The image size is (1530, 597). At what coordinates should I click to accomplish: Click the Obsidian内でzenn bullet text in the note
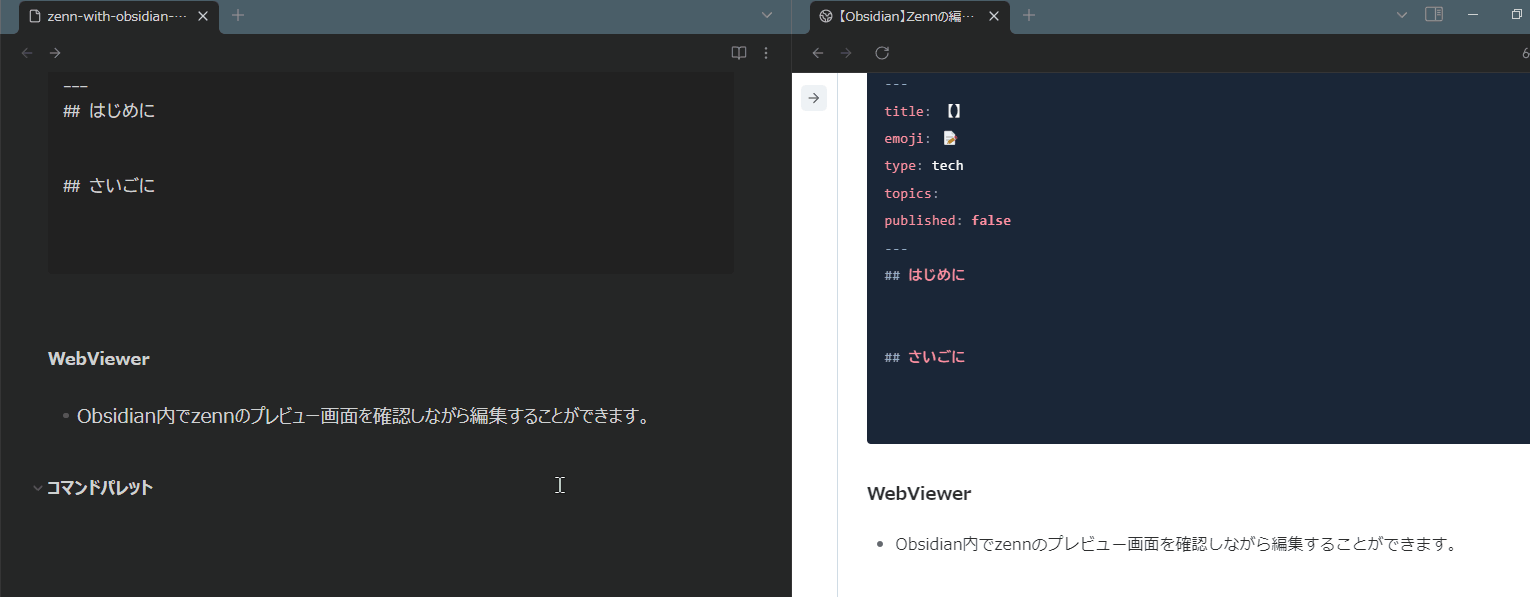[x=364, y=416]
